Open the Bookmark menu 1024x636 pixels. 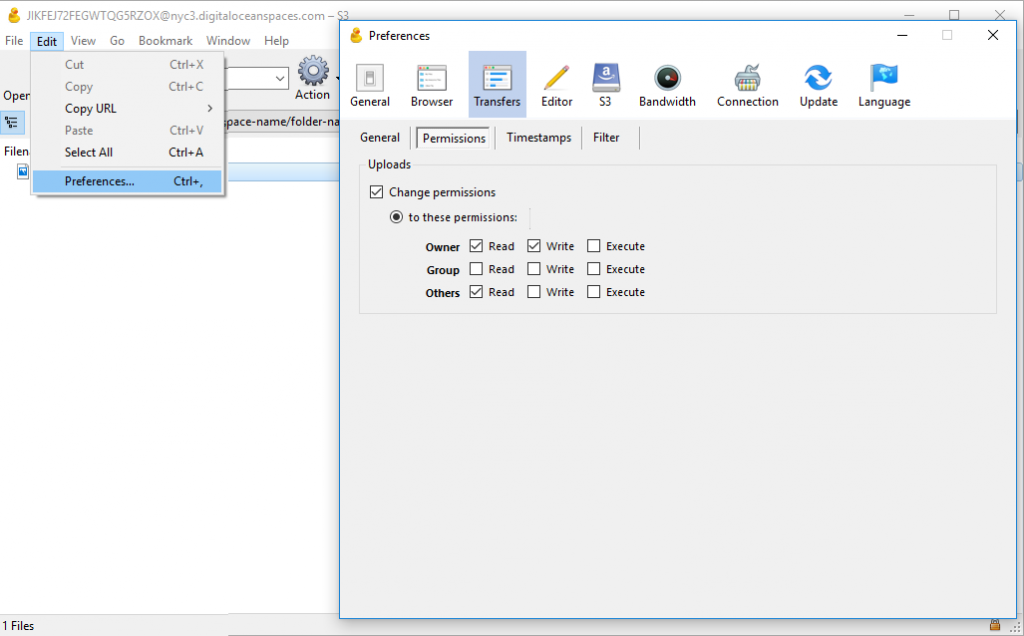164,40
